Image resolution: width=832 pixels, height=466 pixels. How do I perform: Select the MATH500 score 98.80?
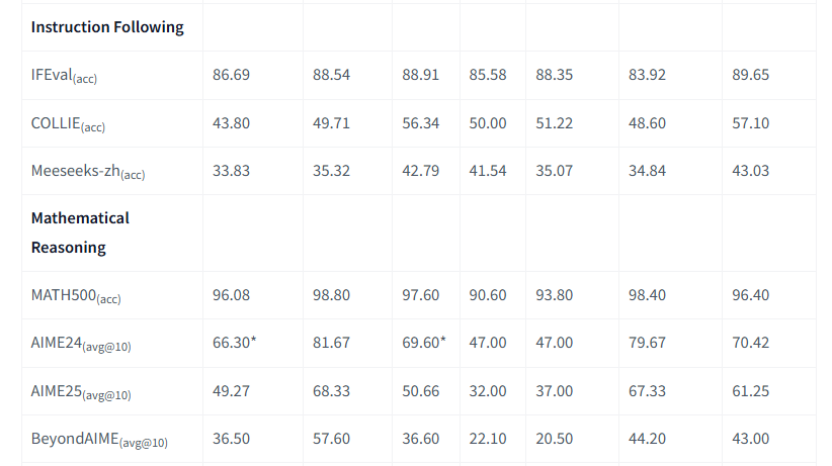tap(331, 295)
